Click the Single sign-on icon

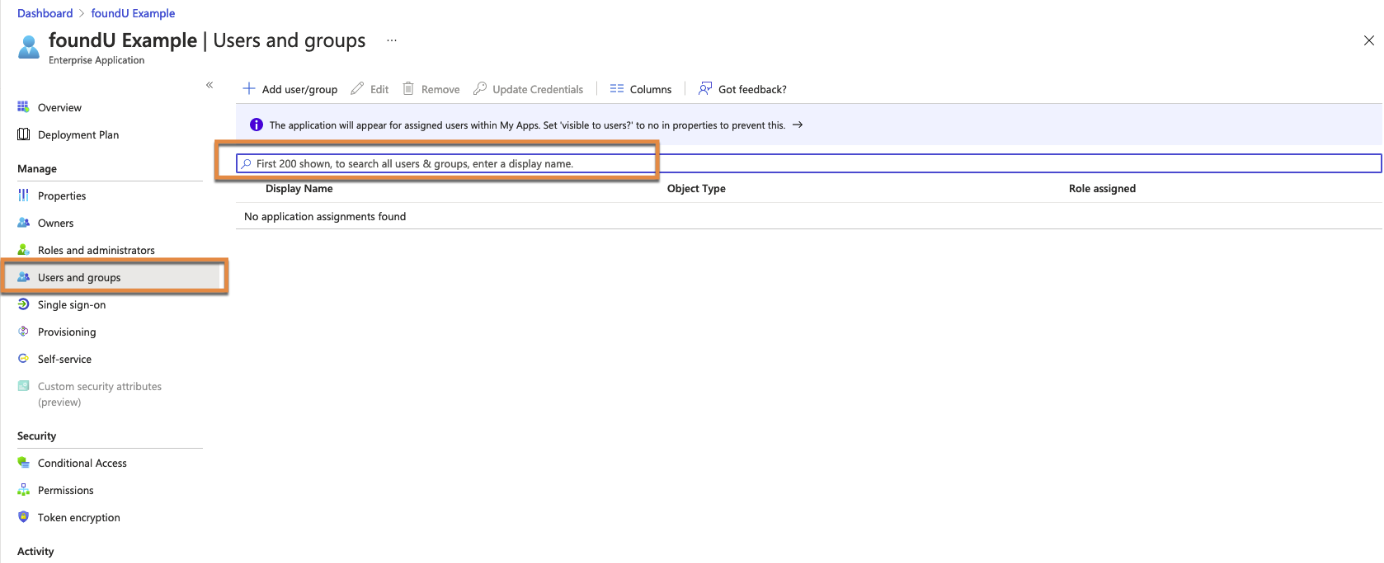pos(23,305)
